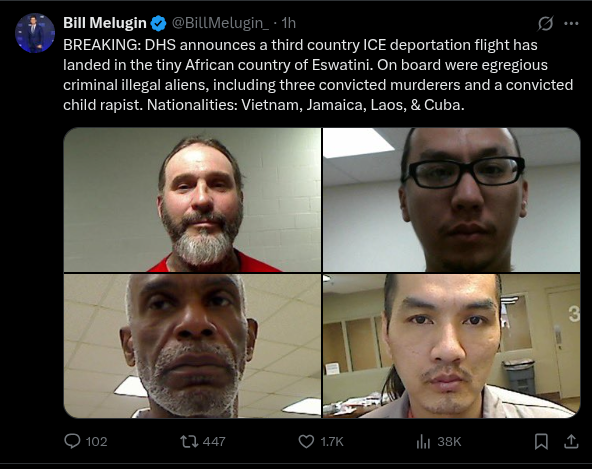The width and height of the screenshot is (592, 469).
Task: Open view analytics bar chart icon
Action: pyautogui.click(x=423, y=441)
